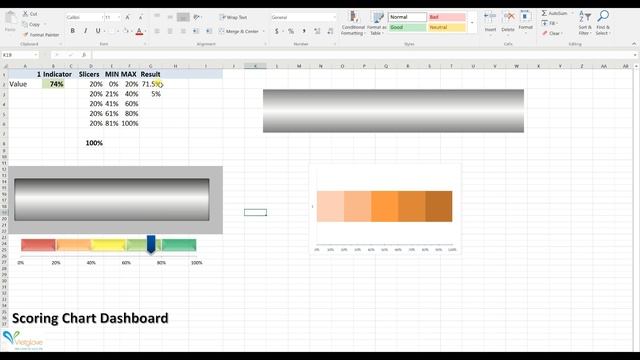Apply the fill color bucket
Screen dimensions: 640x360
[125, 31]
